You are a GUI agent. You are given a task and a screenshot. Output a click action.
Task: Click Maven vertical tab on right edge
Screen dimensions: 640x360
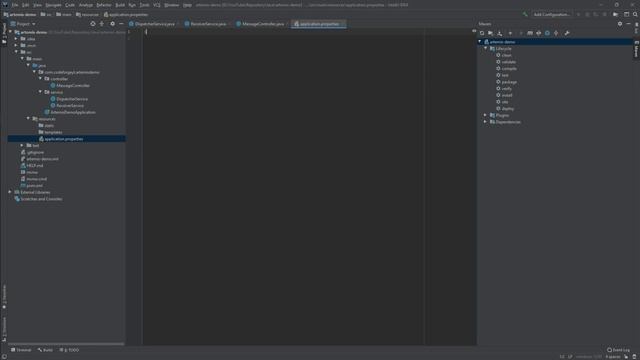[636, 49]
